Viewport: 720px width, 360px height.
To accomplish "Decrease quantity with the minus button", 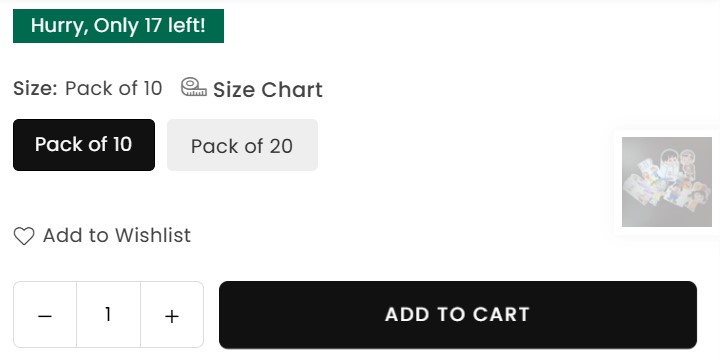I will 45,315.
